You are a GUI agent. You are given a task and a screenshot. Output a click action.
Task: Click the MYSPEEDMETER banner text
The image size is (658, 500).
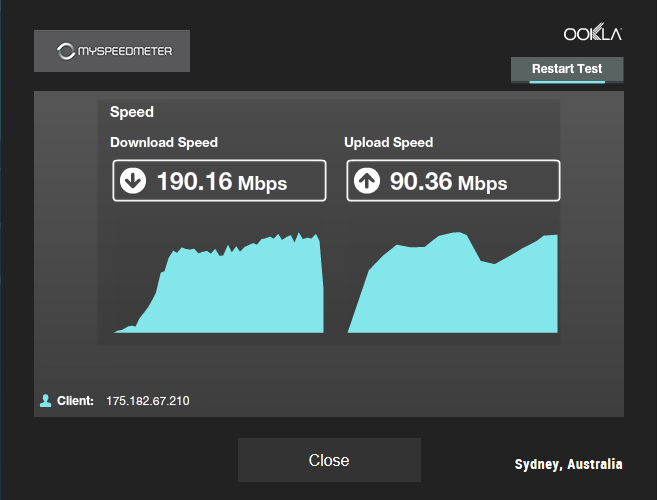click(x=125, y=51)
